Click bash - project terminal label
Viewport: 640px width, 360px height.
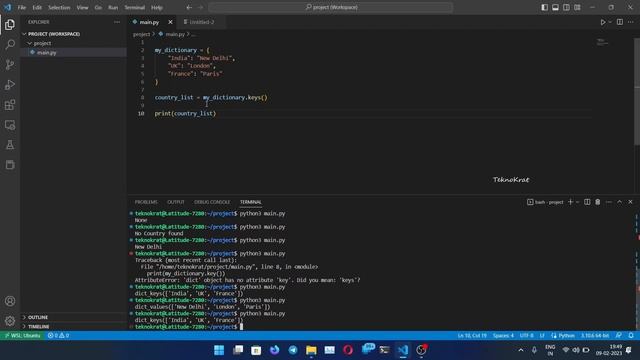point(545,202)
